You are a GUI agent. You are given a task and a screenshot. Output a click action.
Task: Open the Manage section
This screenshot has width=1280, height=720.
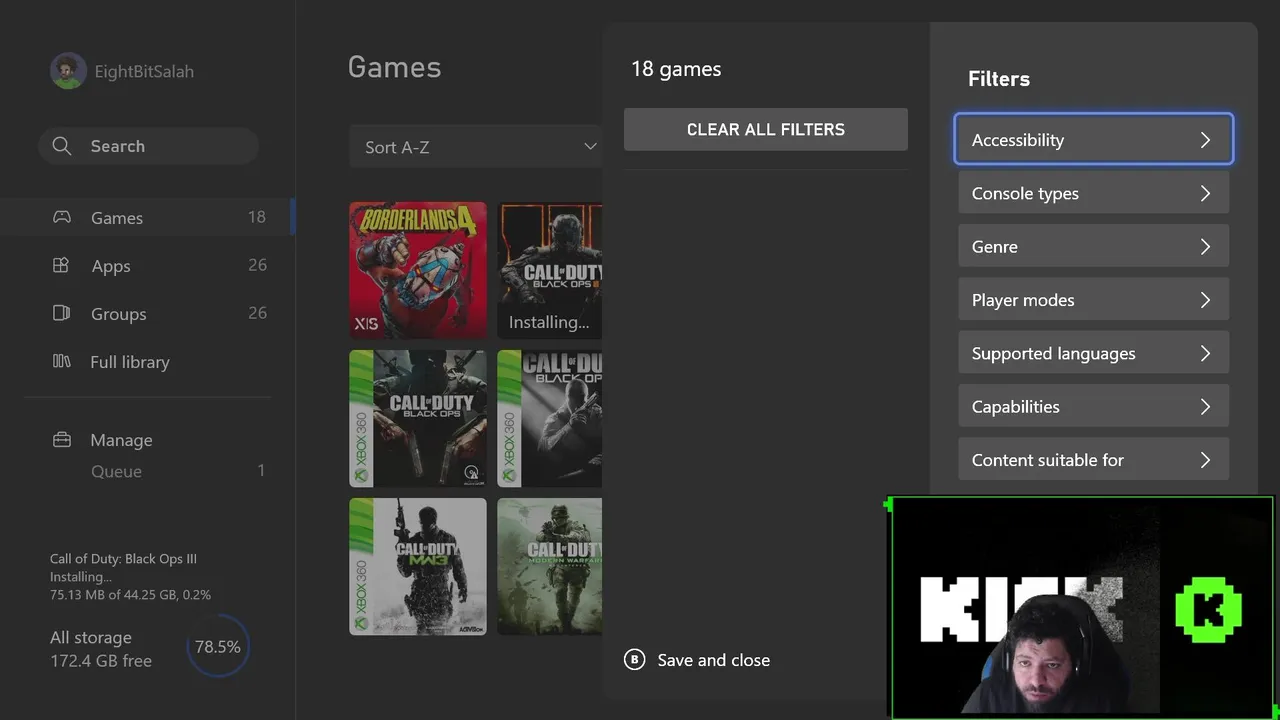121,440
